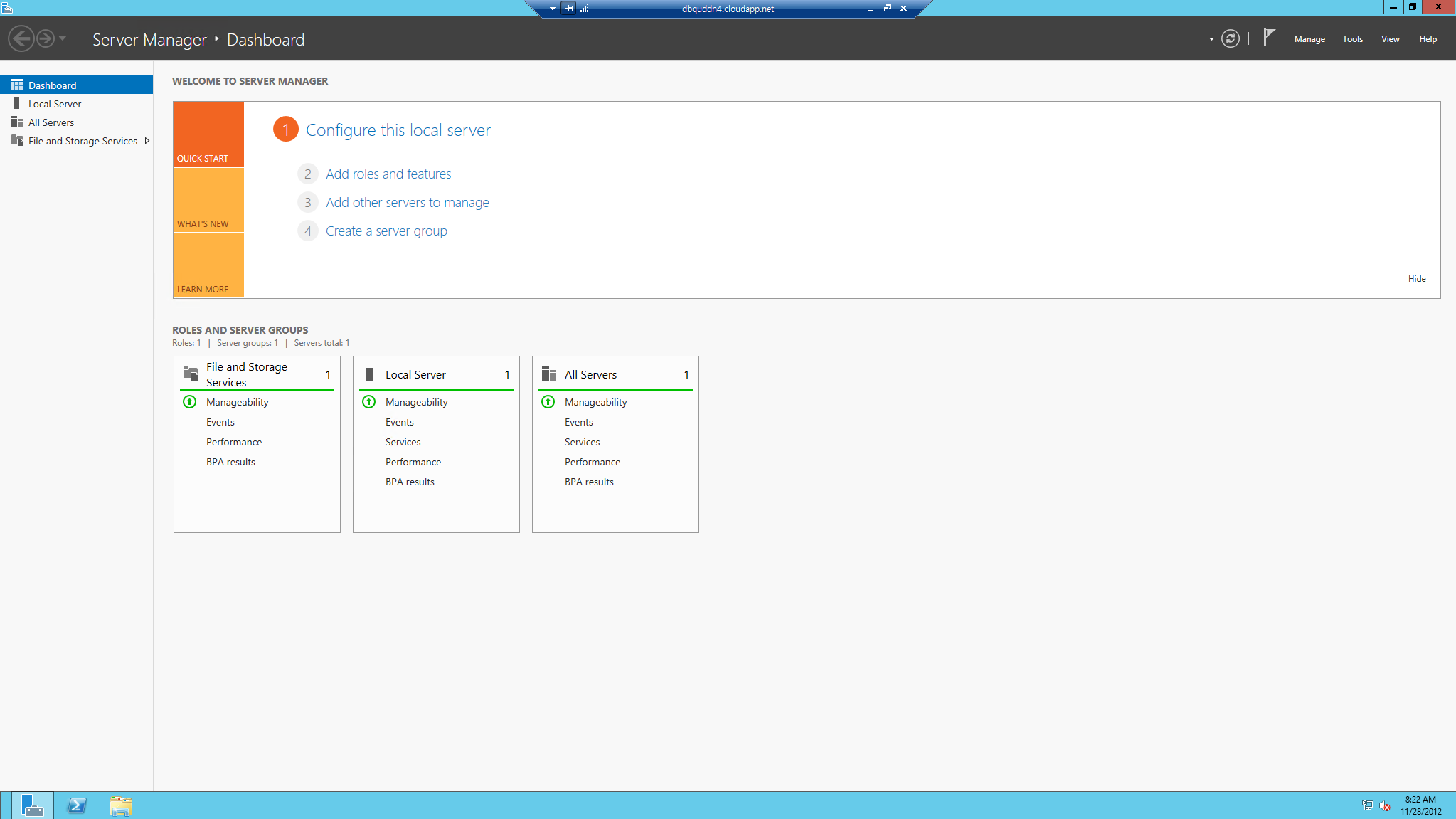Click Local Server Manageability status icon
This screenshot has width=1456, height=819.
[x=369, y=401]
